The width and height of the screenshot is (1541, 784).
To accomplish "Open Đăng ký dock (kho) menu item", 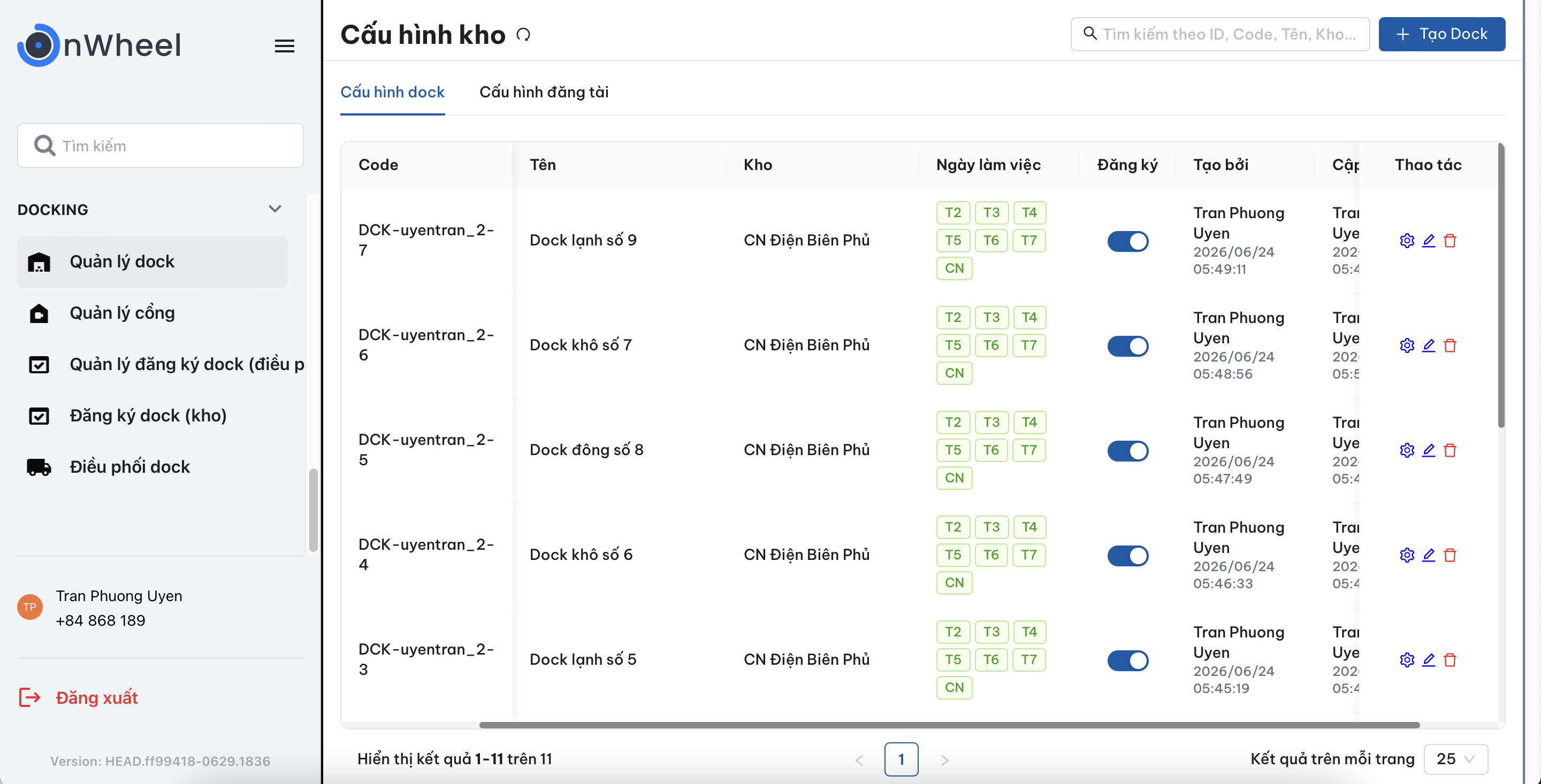I will (x=152, y=416).
